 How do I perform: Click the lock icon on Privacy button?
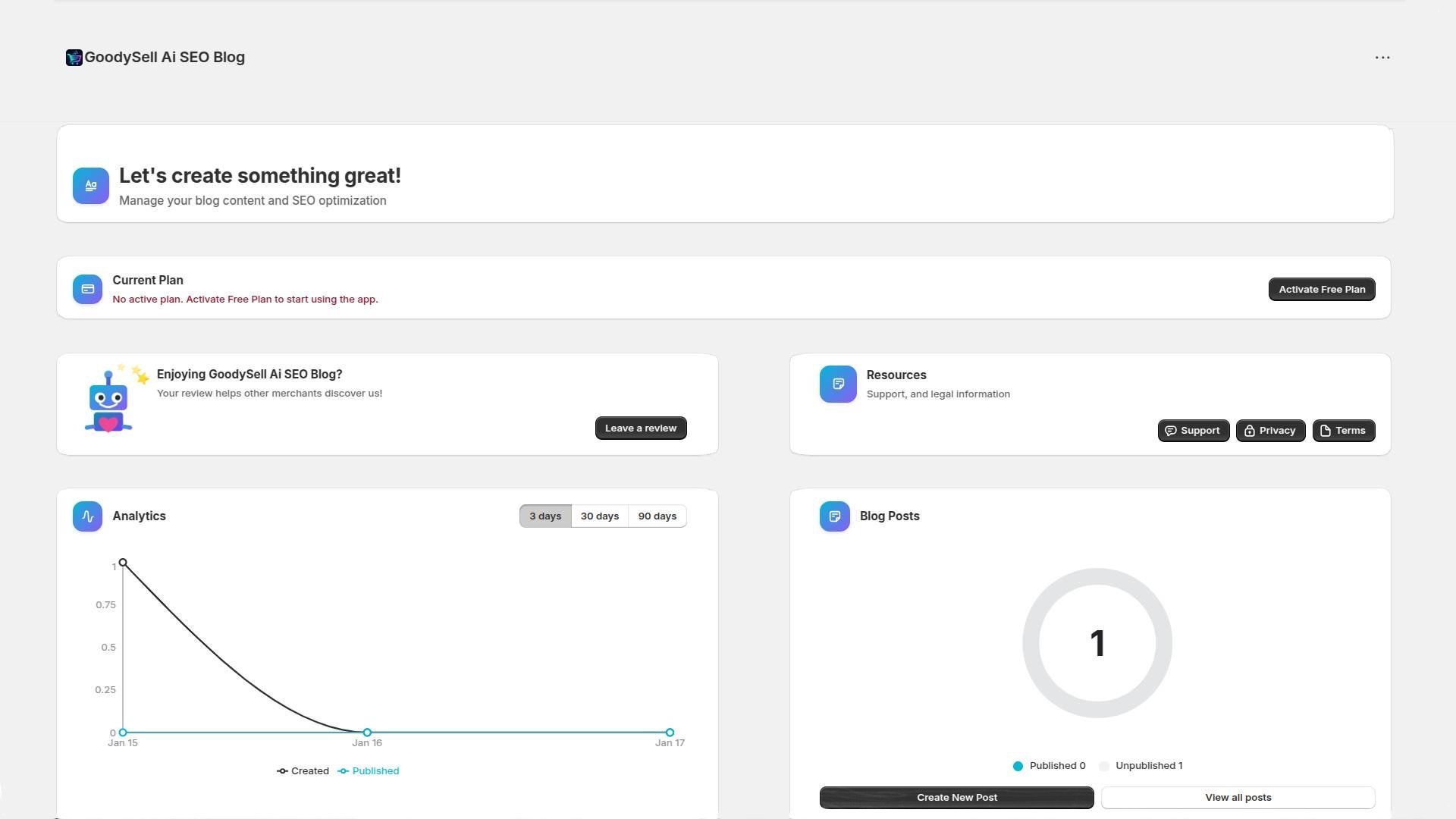coord(1250,430)
